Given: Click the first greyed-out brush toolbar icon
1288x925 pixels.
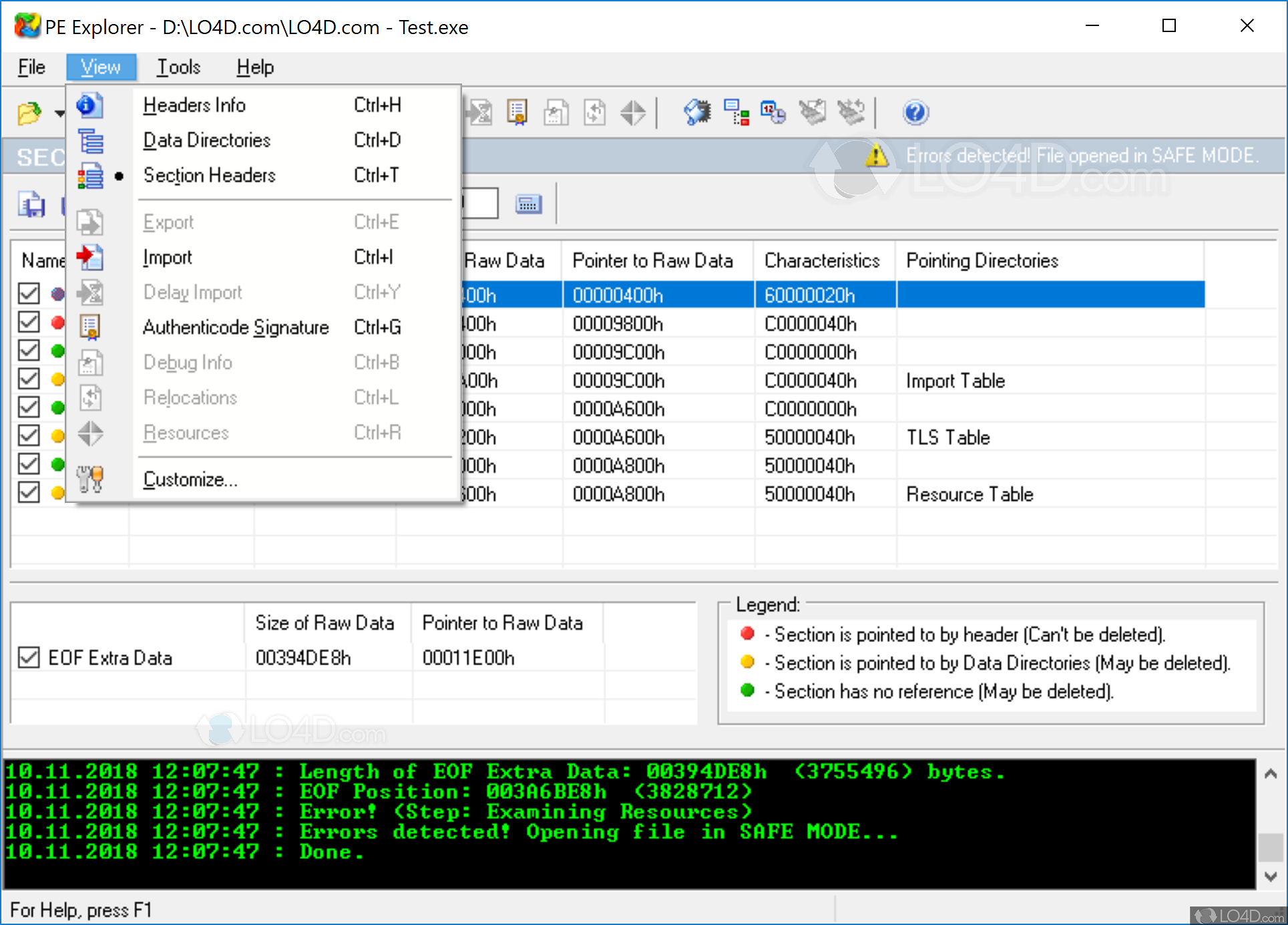Looking at the screenshot, I should tap(813, 112).
